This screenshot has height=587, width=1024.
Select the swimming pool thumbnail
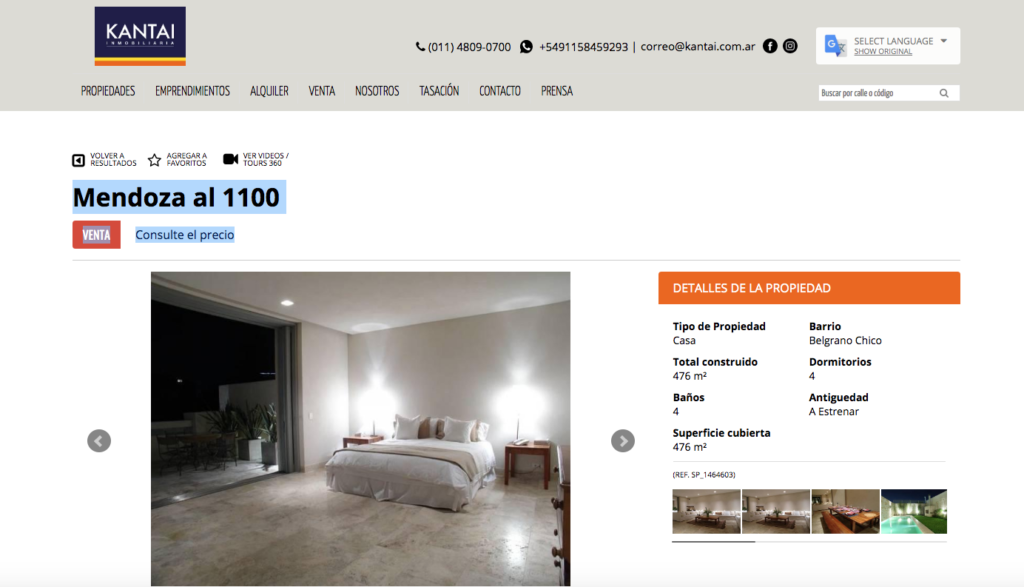pyautogui.click(x=914, y=511)
